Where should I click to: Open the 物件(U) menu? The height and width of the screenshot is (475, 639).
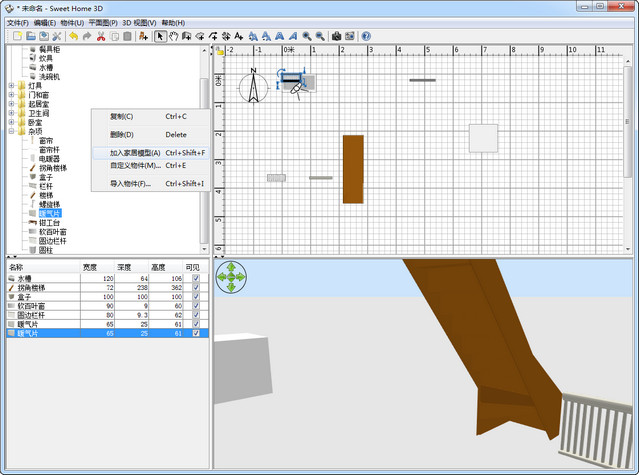(72, 23)
